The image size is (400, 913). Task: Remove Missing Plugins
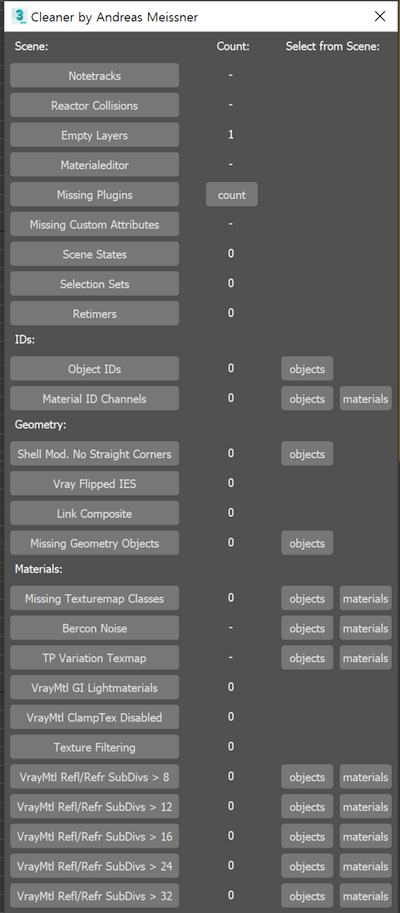point(94,194)
